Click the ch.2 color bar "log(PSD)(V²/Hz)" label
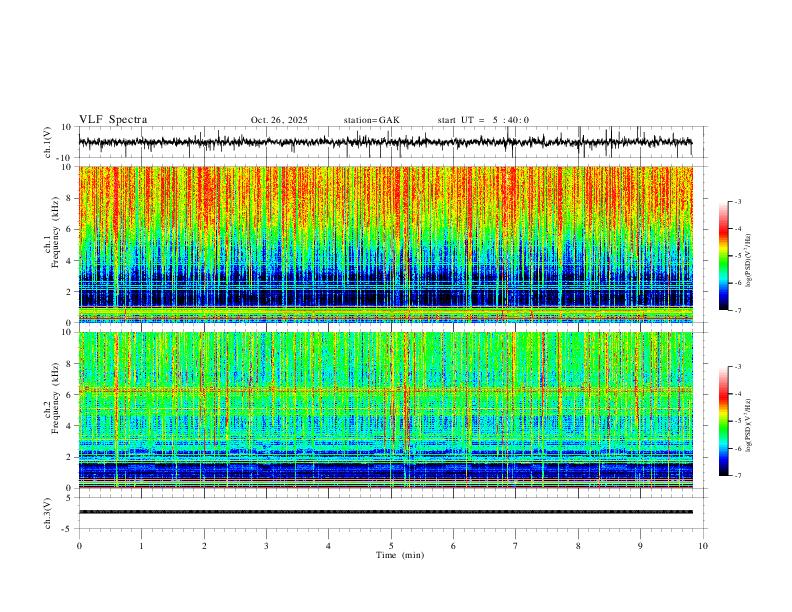Screen dimensions: 792x612 [749, 425]
